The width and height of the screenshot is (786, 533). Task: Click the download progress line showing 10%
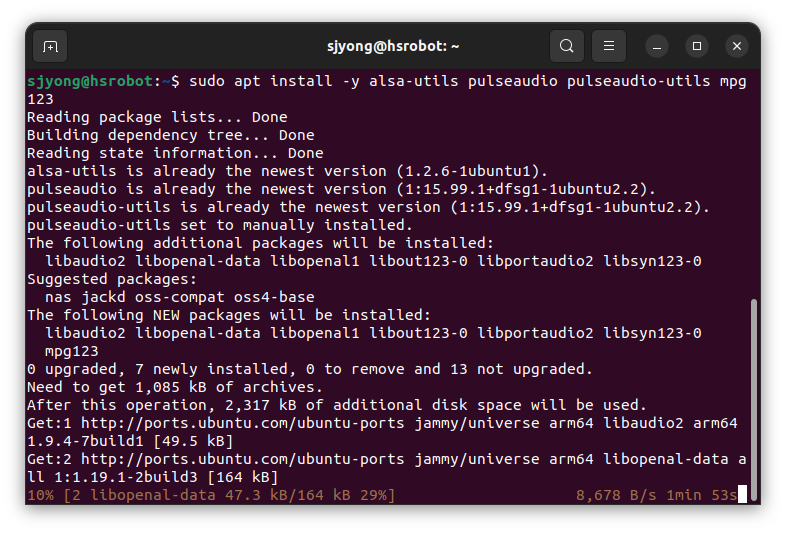pos(211,495)
